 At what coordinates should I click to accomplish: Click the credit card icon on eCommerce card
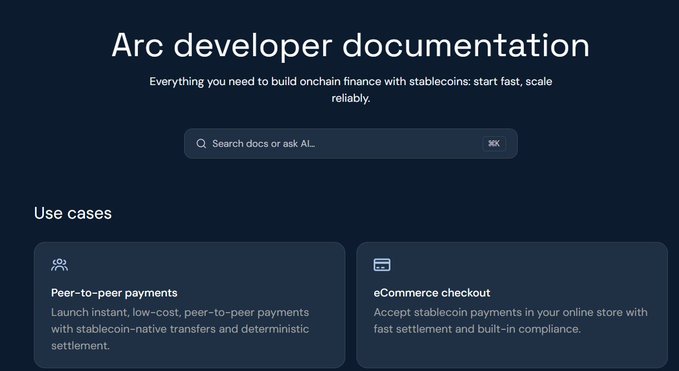coord(382,265)
